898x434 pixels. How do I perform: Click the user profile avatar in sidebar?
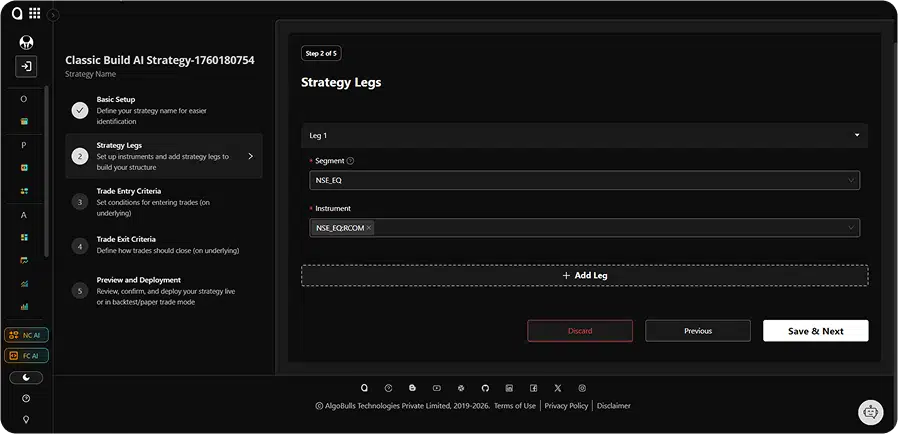(26, 42)
